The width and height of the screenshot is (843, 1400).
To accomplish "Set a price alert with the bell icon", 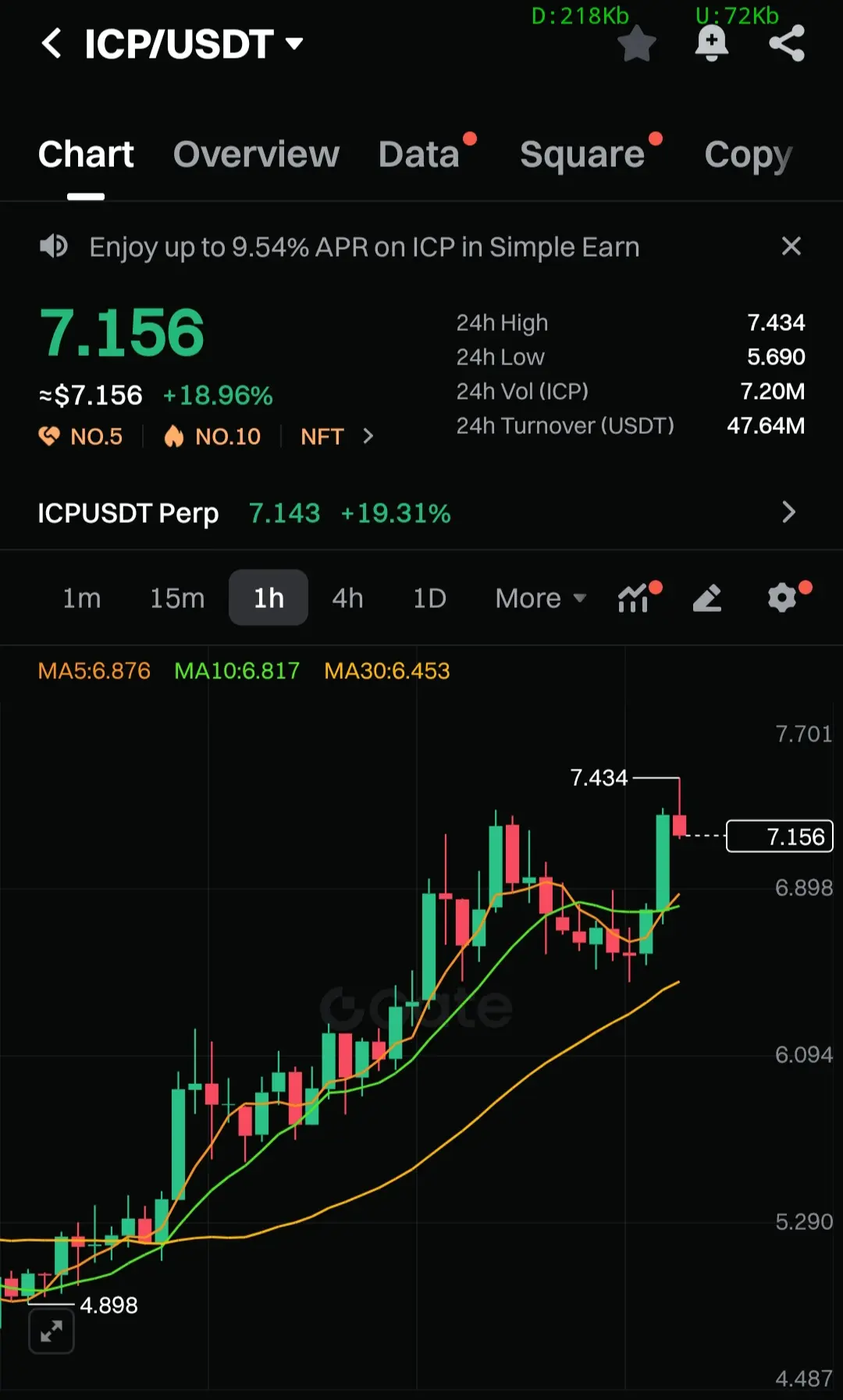I will [711, 44].
